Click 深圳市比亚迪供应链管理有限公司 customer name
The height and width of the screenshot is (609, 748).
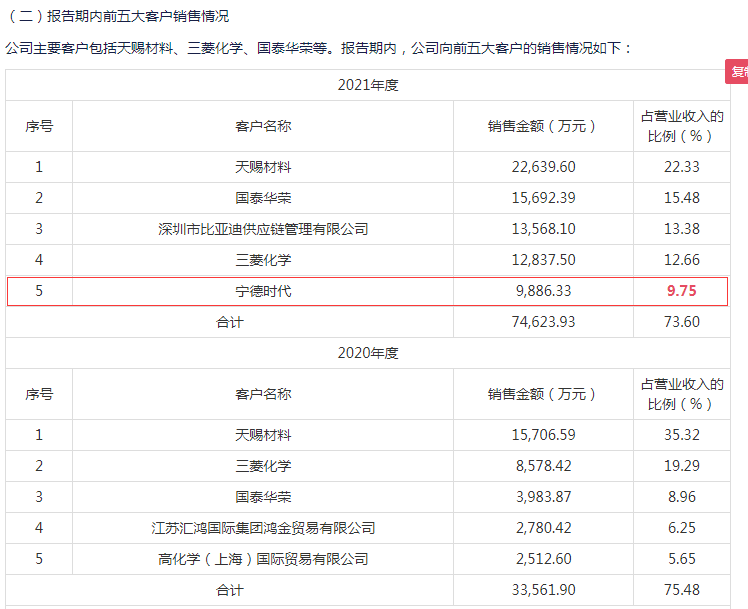[x=263, y=229]
